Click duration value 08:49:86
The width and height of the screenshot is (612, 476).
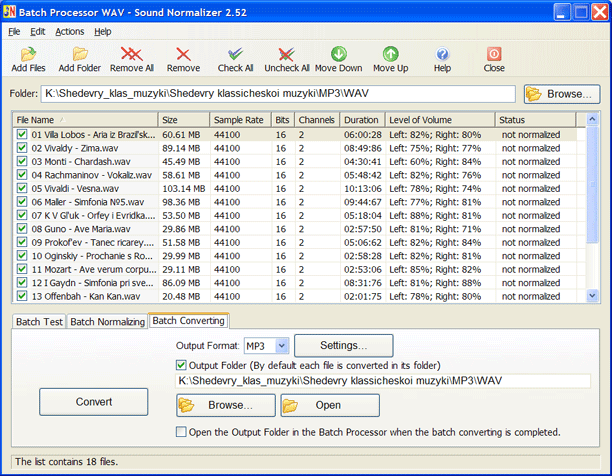[x=363, y=148]
